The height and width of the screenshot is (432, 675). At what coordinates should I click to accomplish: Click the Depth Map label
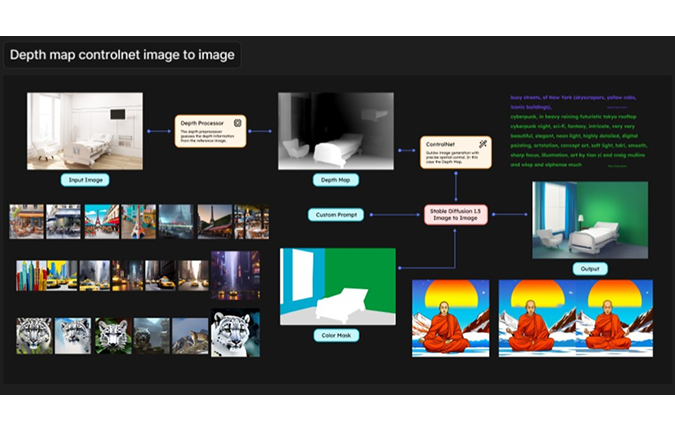pos(336,180)
